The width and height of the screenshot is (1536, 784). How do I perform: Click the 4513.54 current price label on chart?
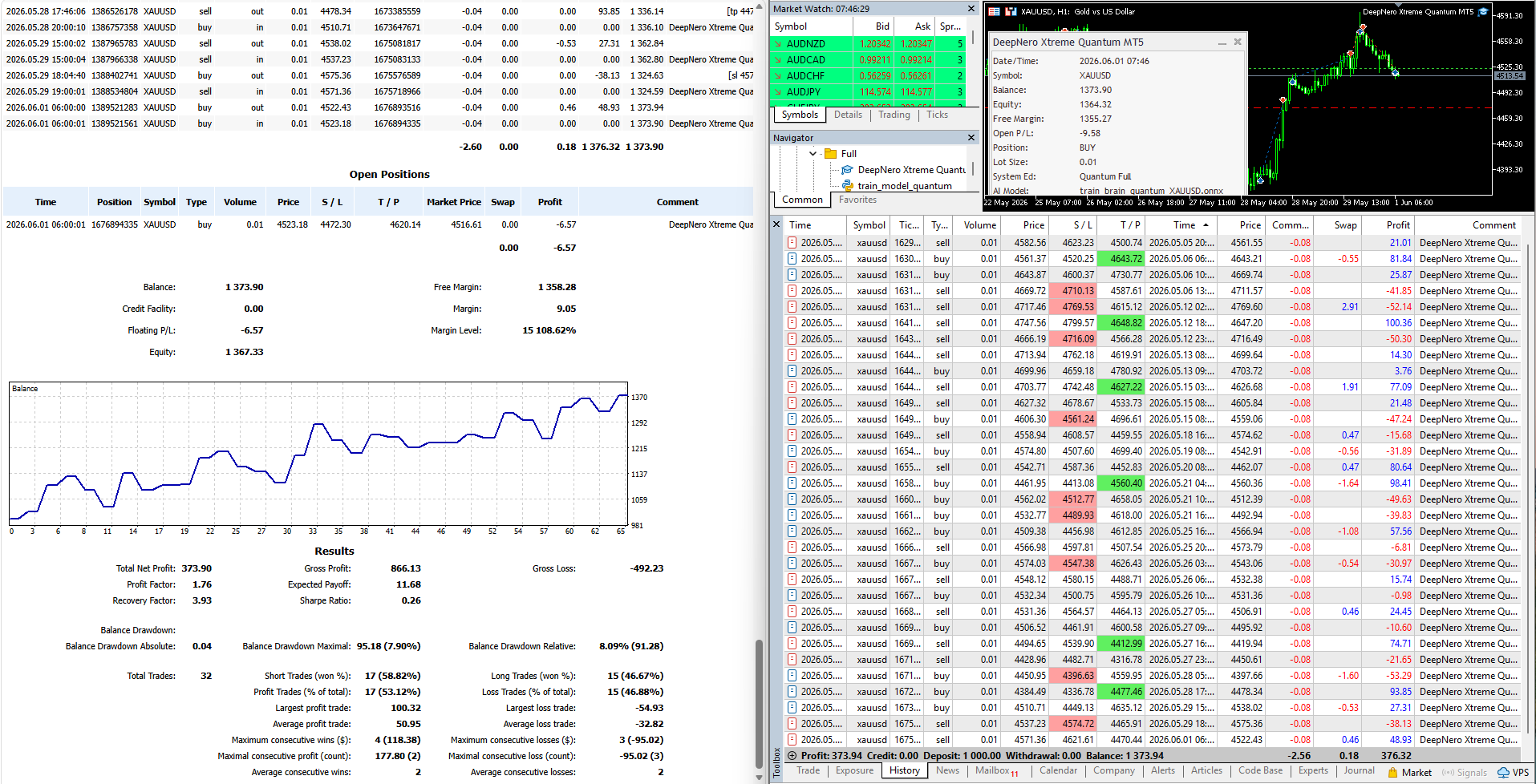pos(1509,76)
